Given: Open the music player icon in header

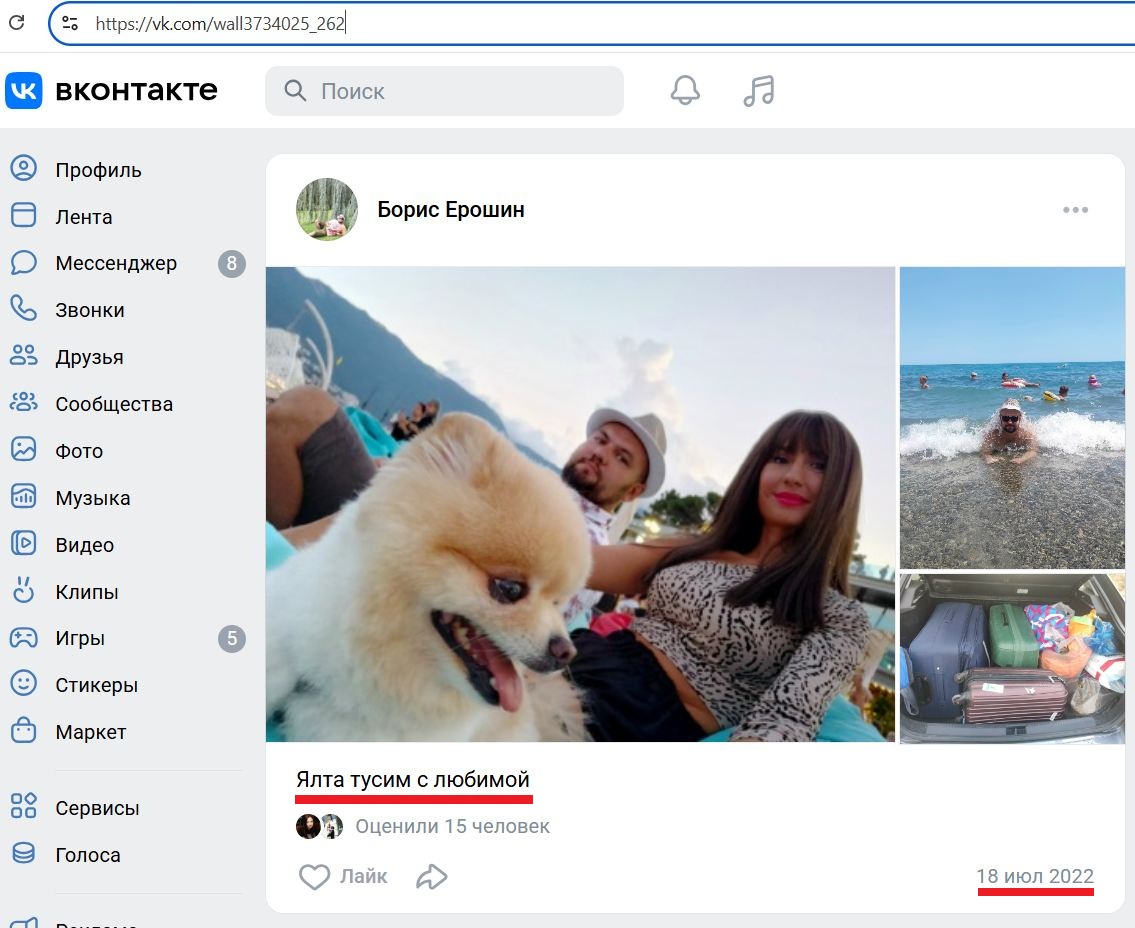Looking at the screenshot, I should (x=757, y=91).
